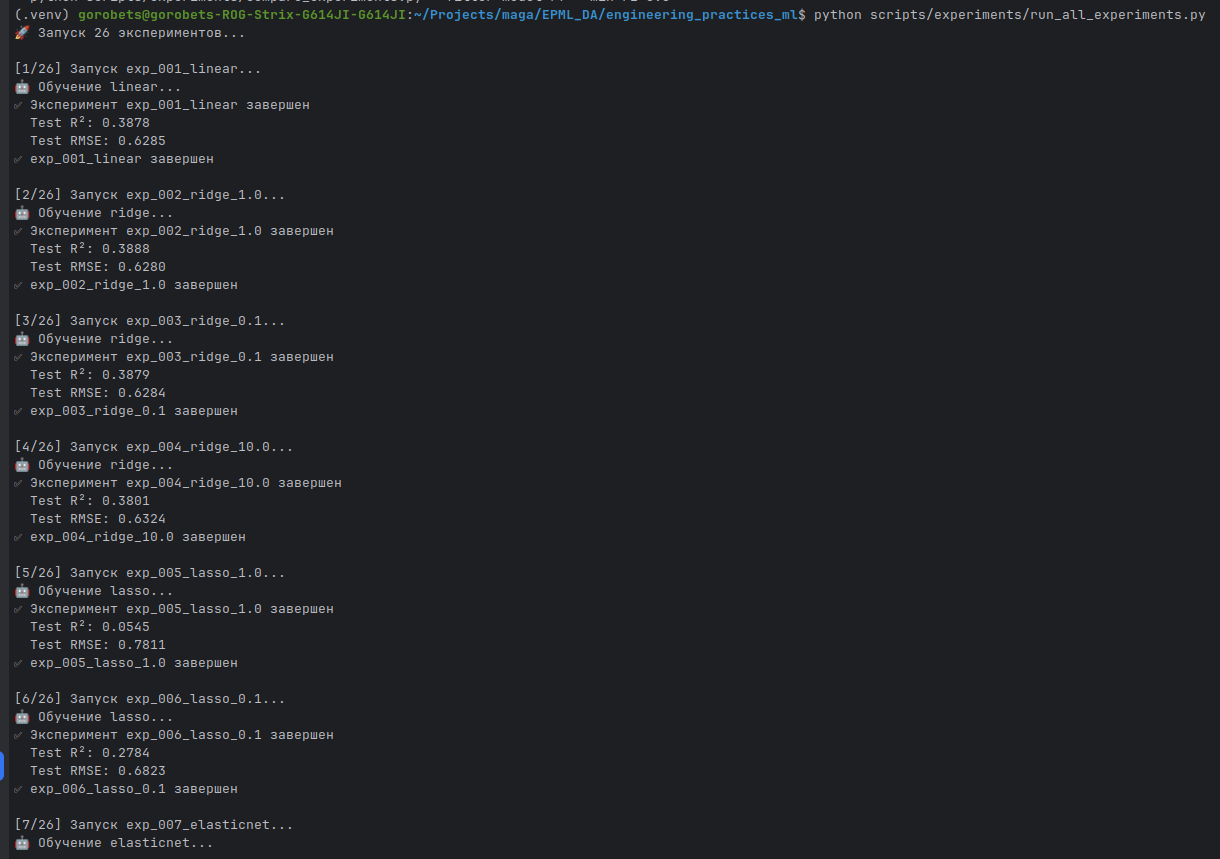Click checkmark before Эксперимент exp_006_lasso_0.1 завершен
This screenshot has width=1220, height=859.
tap(19, 735)
